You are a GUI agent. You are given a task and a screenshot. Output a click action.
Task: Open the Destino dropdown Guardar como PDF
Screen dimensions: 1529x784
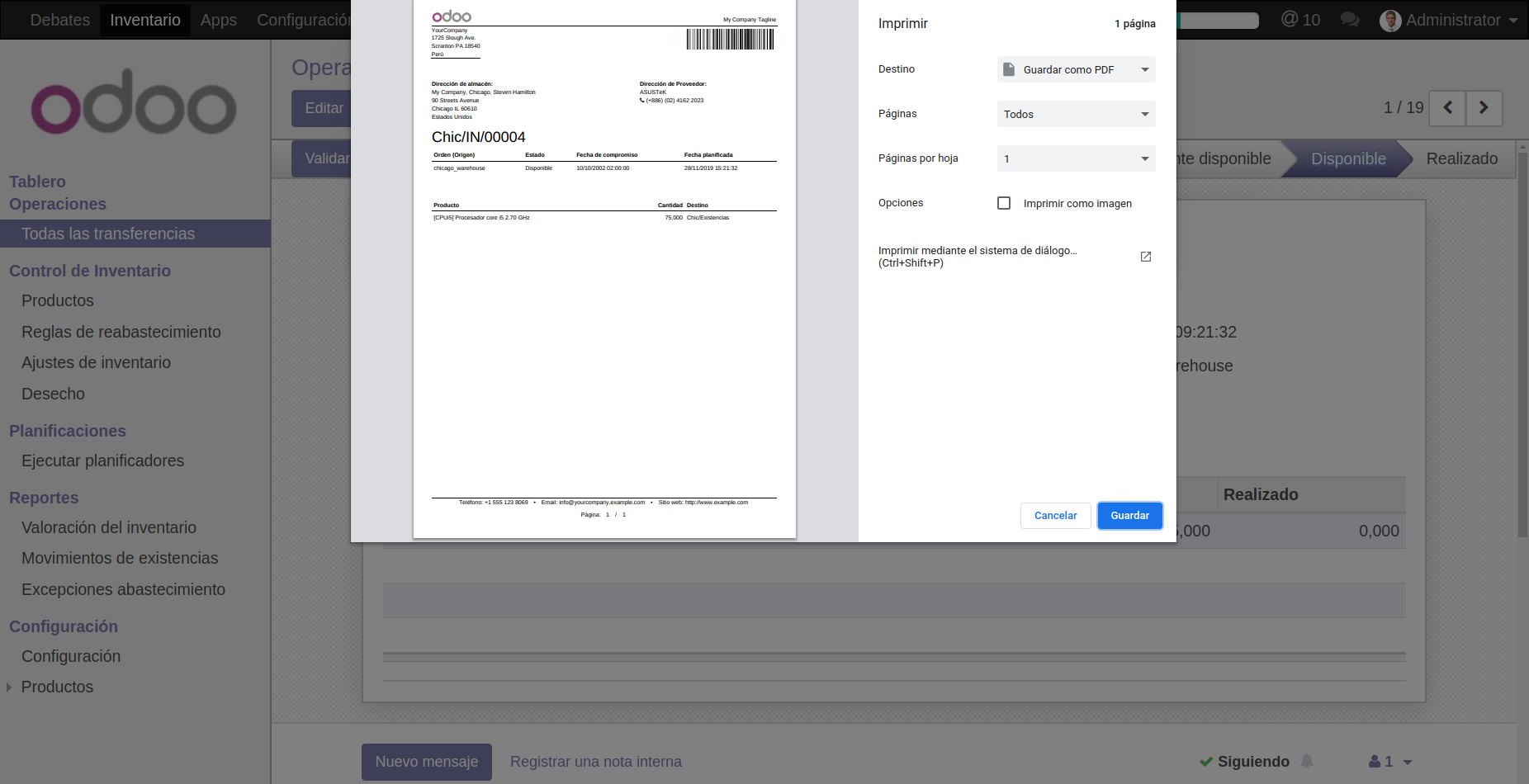pyautogui.click(x=1076, y=70)
